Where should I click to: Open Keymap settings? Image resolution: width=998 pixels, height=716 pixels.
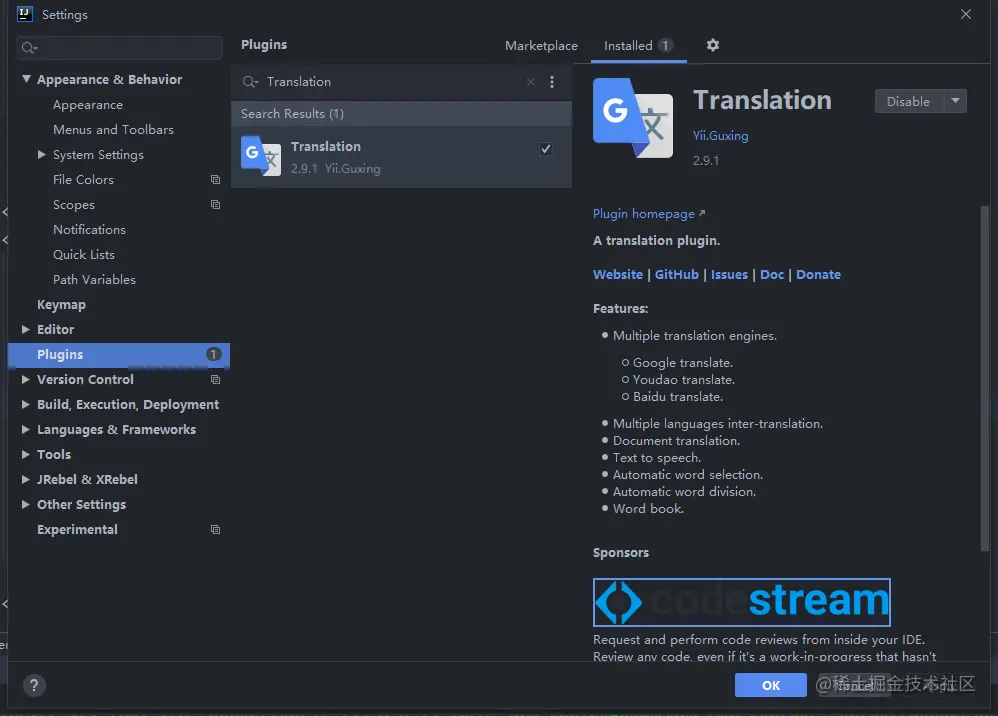(61, 304)
